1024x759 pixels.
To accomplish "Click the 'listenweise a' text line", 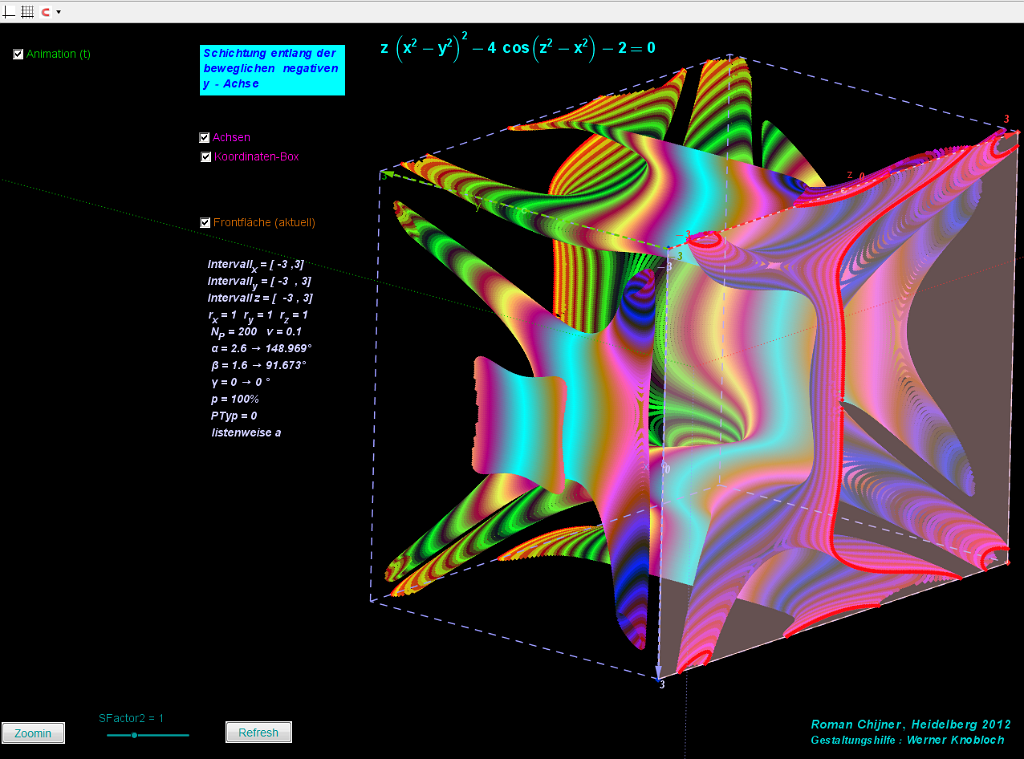I will (x=246, y=432).
